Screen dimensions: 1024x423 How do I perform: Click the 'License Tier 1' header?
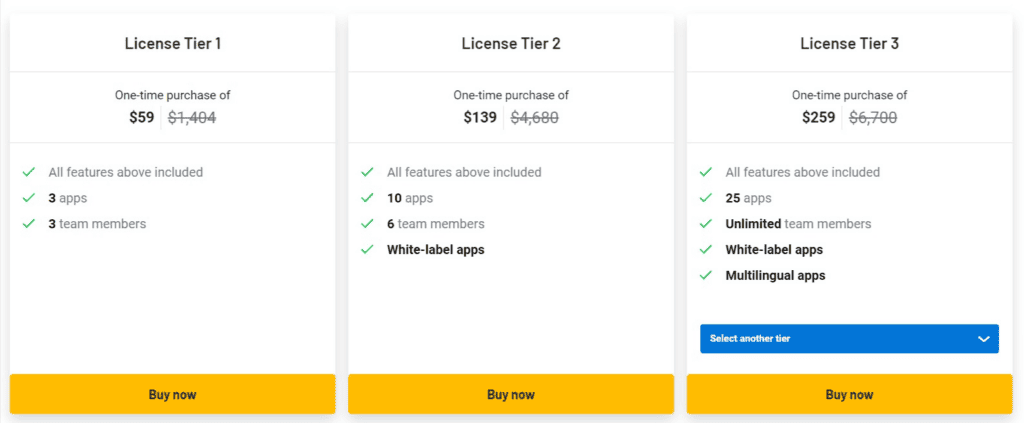pyautogui.click(x=173, y=43)
